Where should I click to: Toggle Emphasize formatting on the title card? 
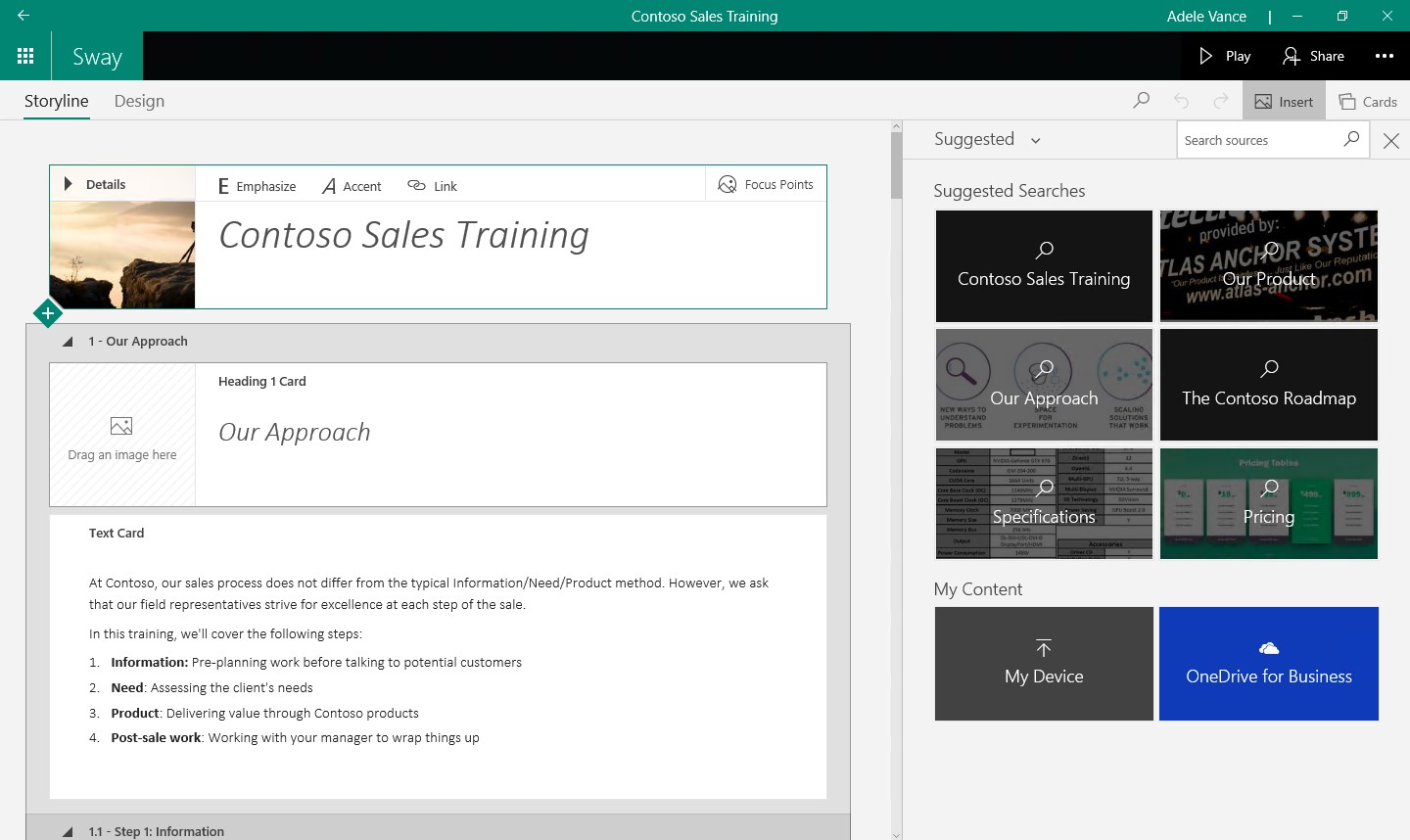tap(255, 185)
